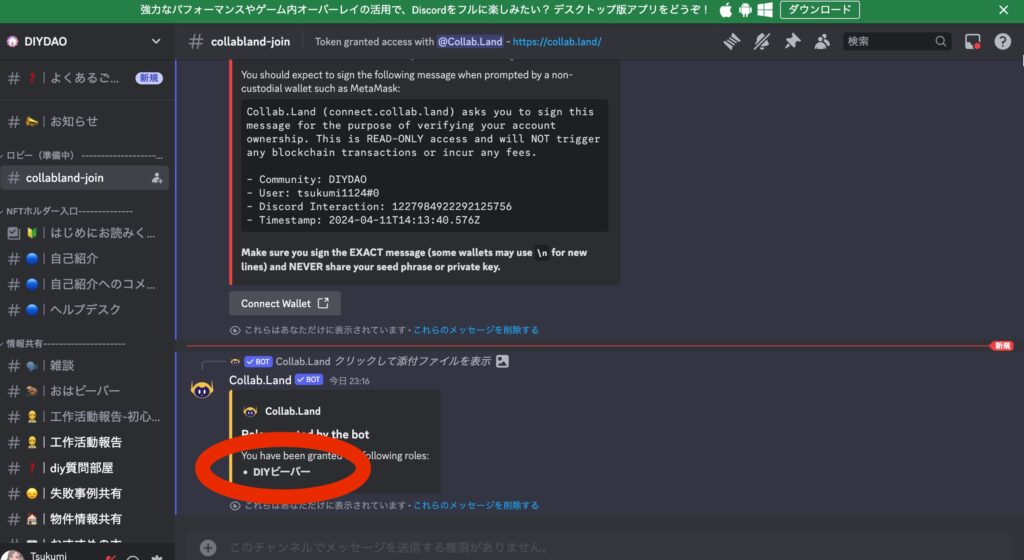Collapse the ロビー（準備中） category

pyautogui.click(x=84, y=155)
